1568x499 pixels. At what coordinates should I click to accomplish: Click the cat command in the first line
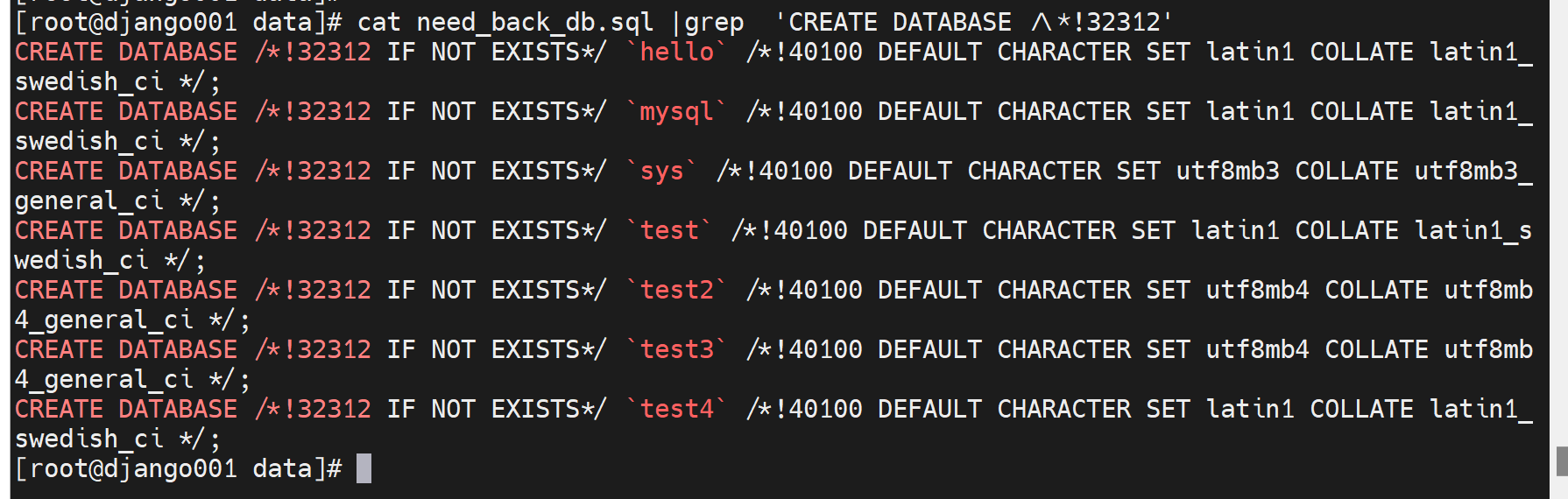pos(378,23)
